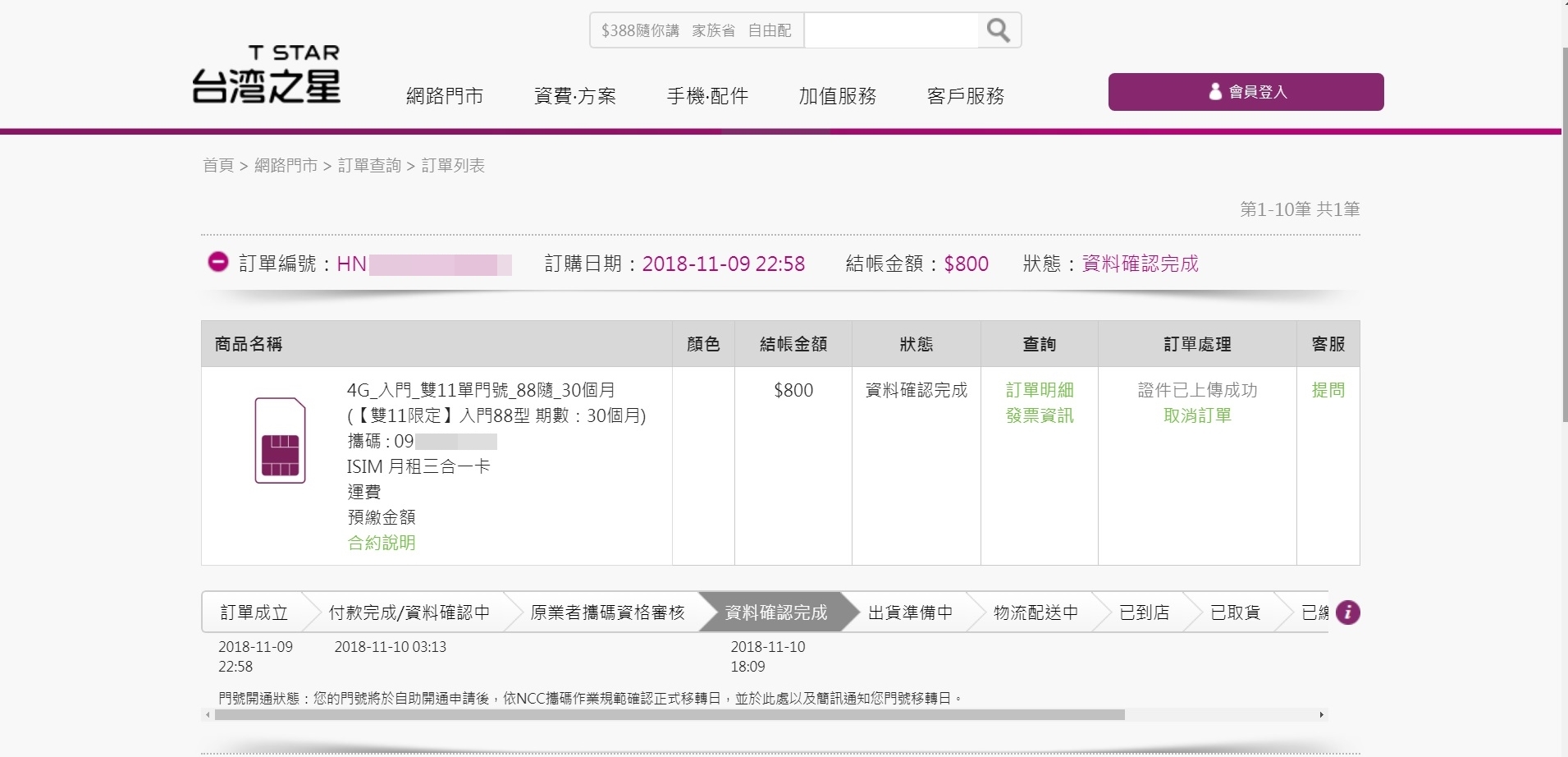Click the 客服 column header

pyautogui.click(x=1328, y=344)
